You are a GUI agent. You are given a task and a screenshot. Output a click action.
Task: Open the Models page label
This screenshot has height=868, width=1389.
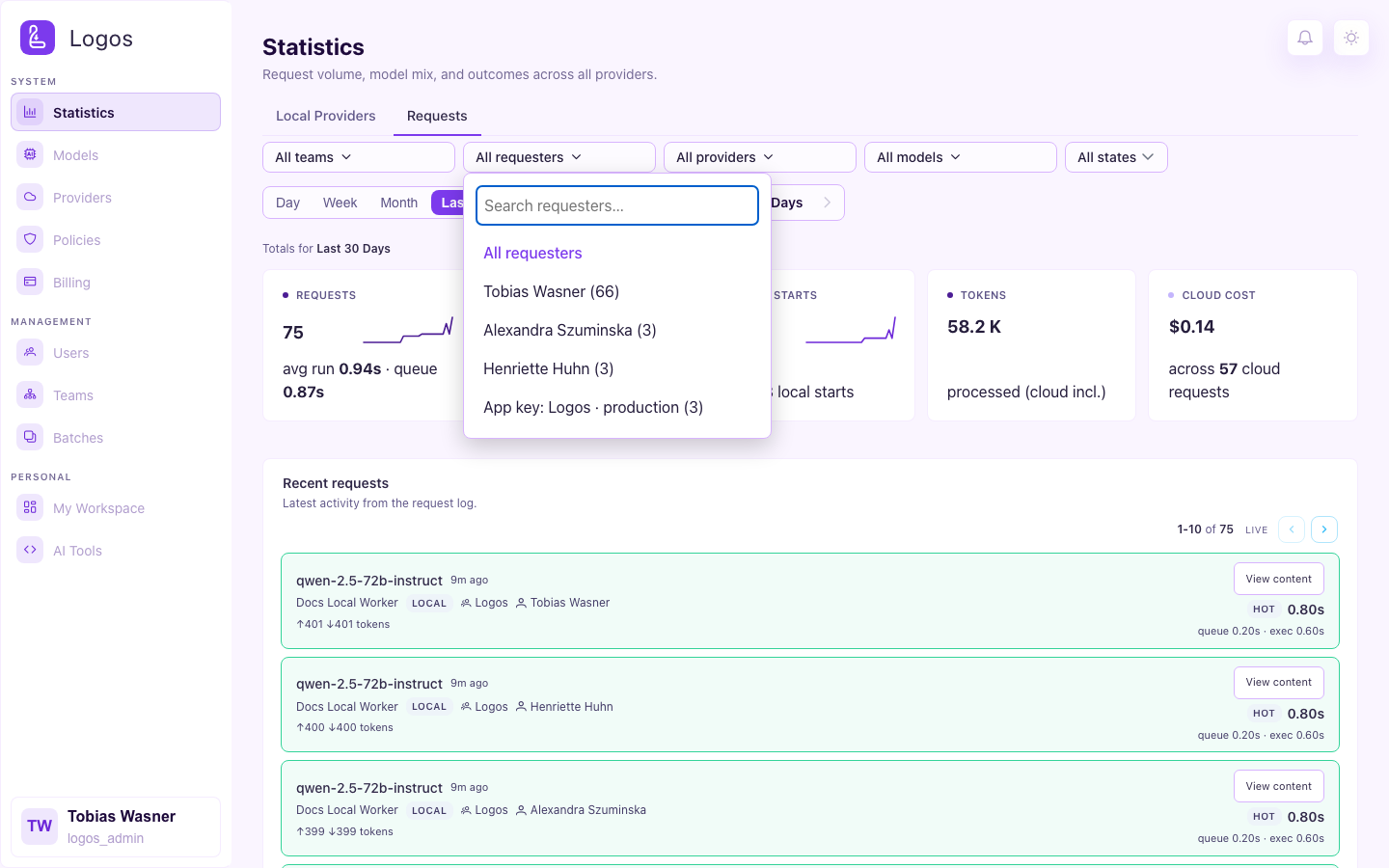point(75,155)
